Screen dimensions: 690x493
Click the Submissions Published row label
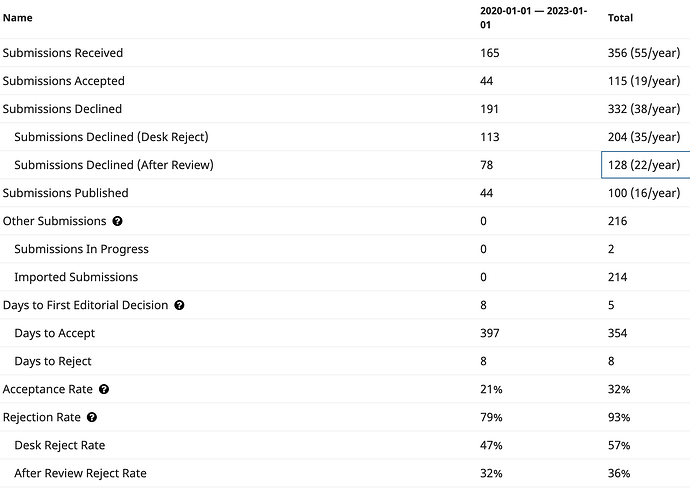coord(66,193)
